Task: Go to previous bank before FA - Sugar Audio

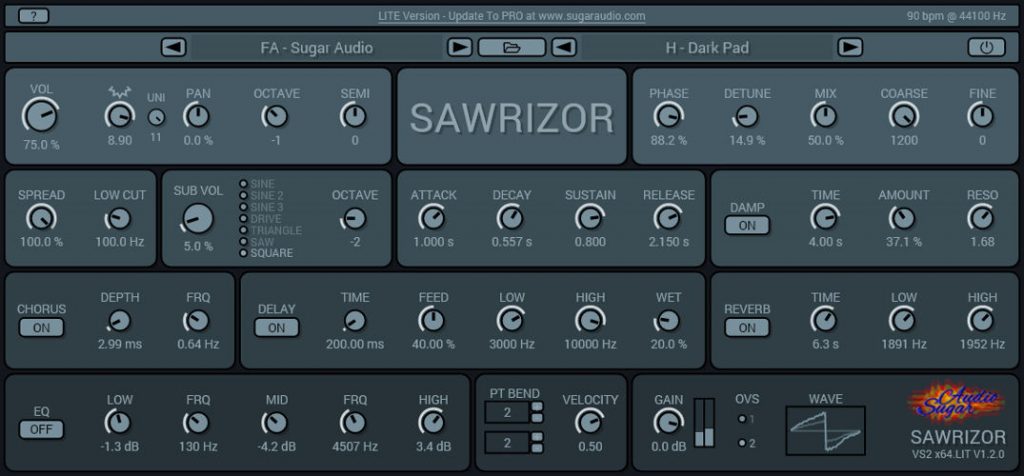Action: point(174,48)
